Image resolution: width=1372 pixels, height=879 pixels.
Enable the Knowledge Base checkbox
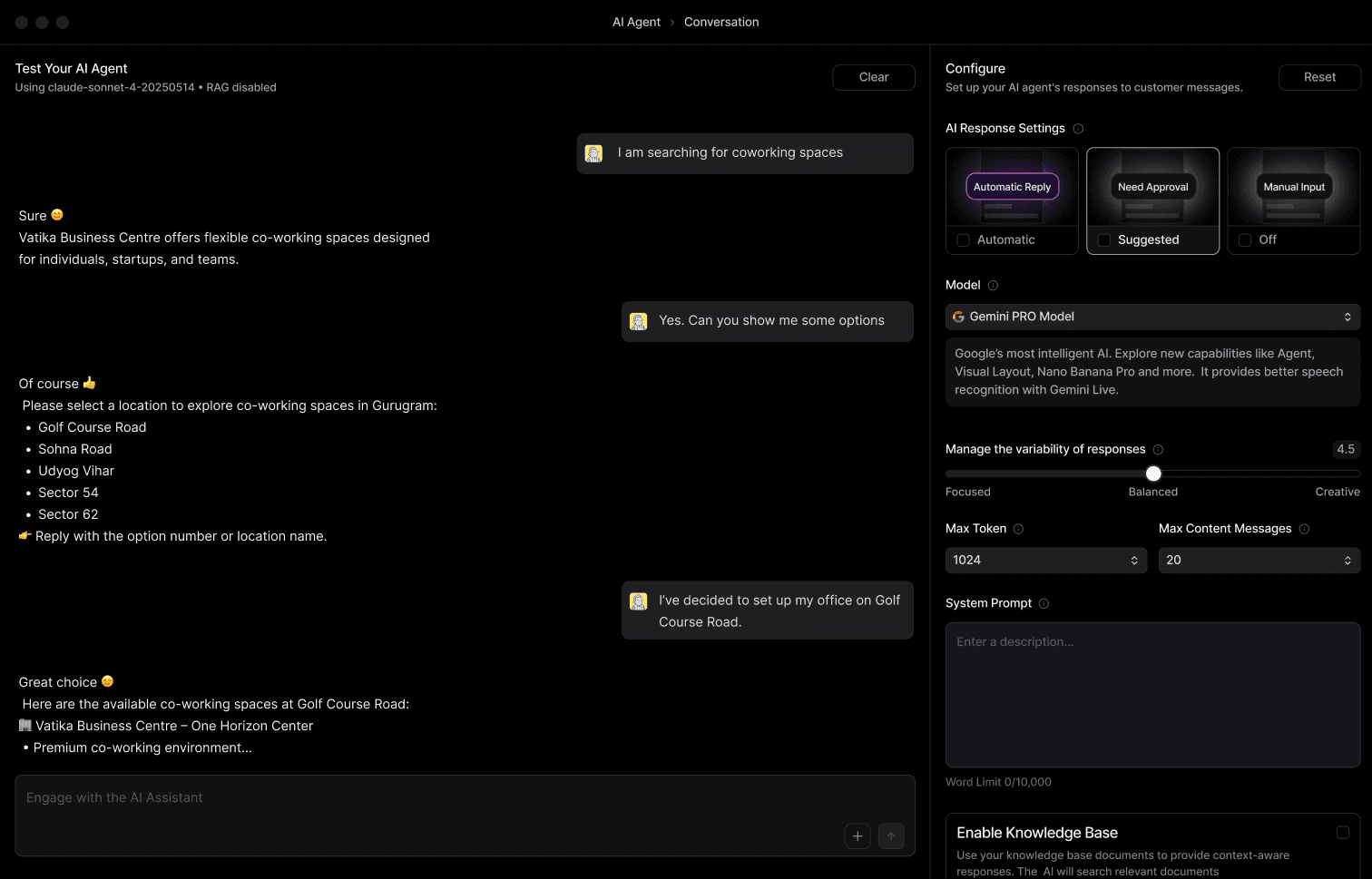click(1343, 832)
